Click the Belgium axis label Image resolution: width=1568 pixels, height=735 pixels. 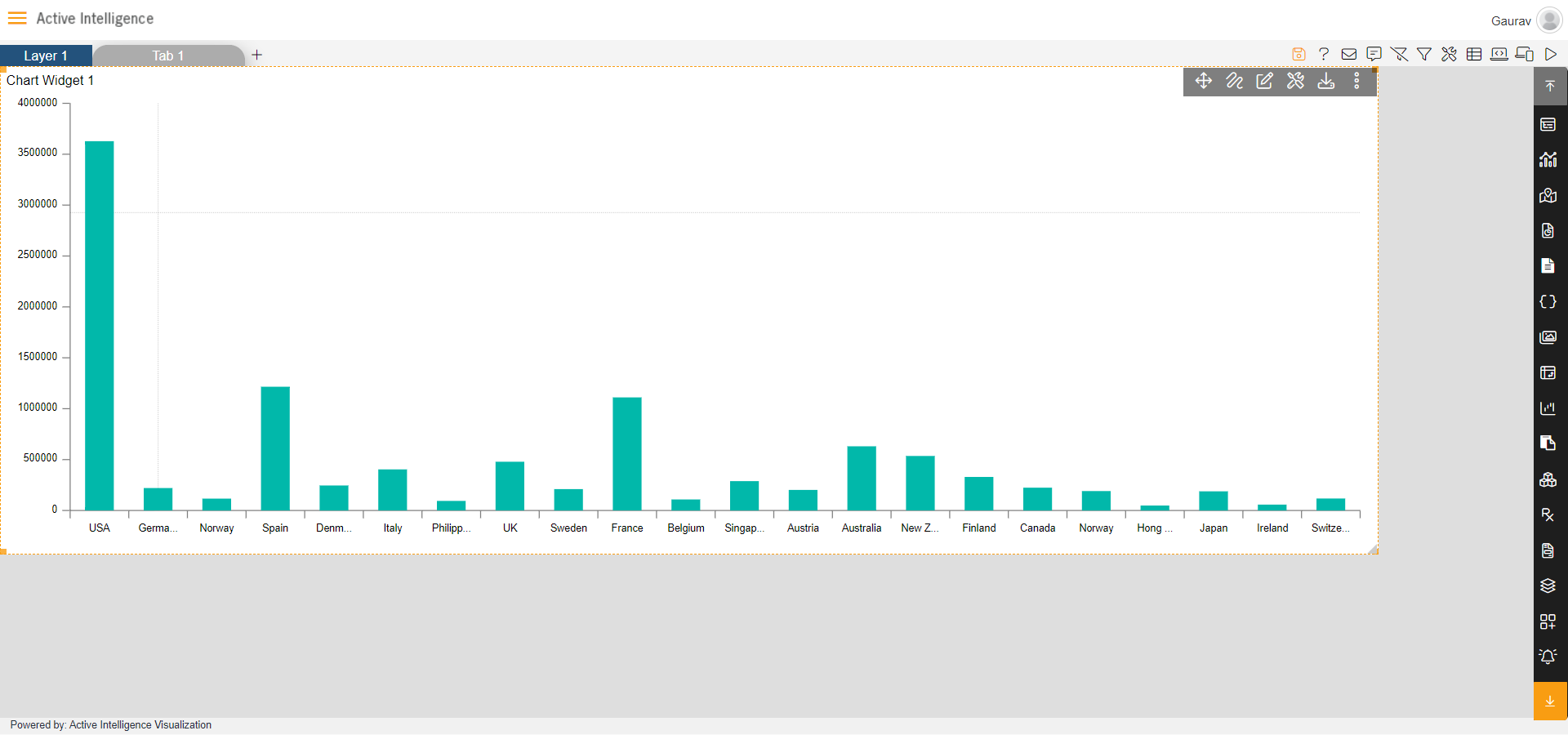[686, 528]
